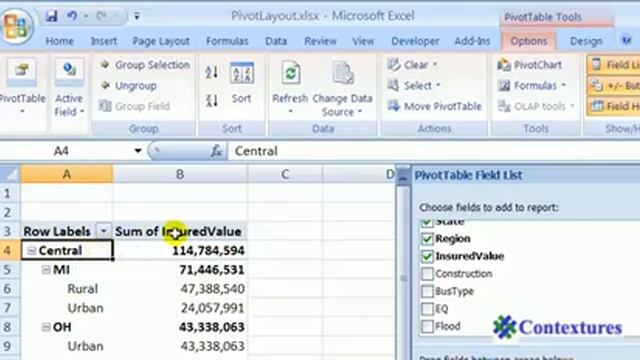Click Move PivotTable
This screenshot has width=640, height=360.
[435, 107]
